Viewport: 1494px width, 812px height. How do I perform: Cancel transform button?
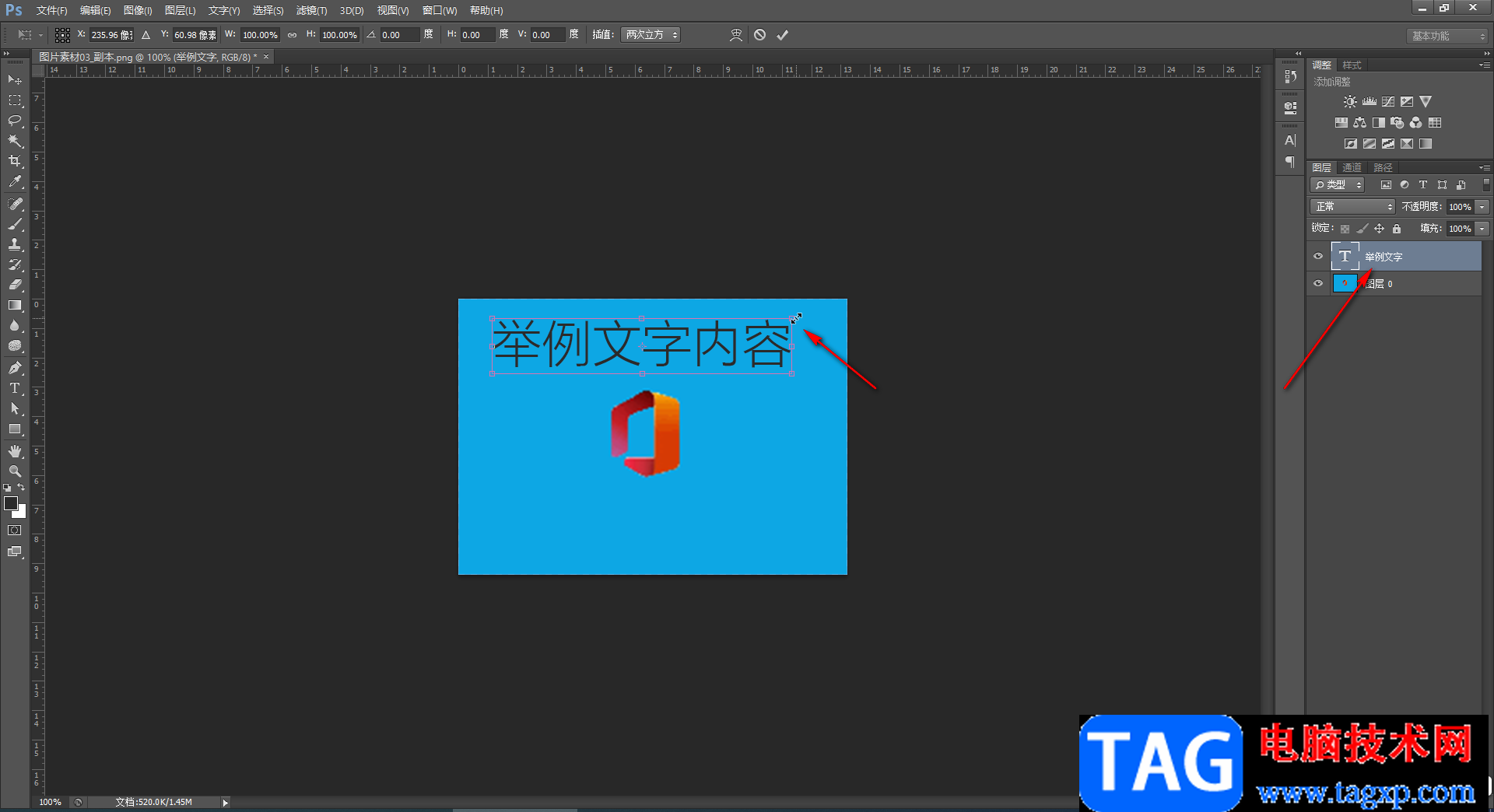point(760,35)
